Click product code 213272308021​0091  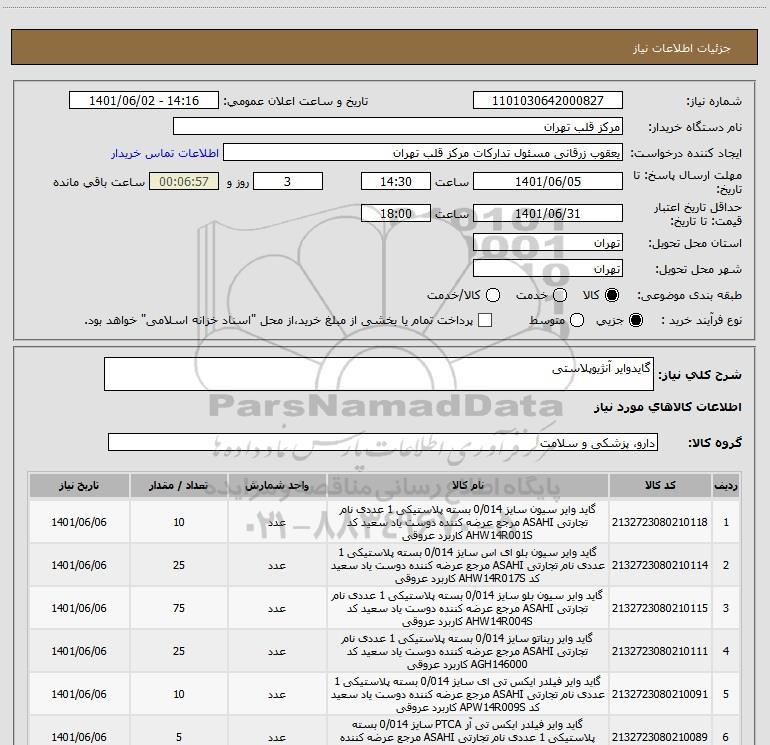click(660, 694)
